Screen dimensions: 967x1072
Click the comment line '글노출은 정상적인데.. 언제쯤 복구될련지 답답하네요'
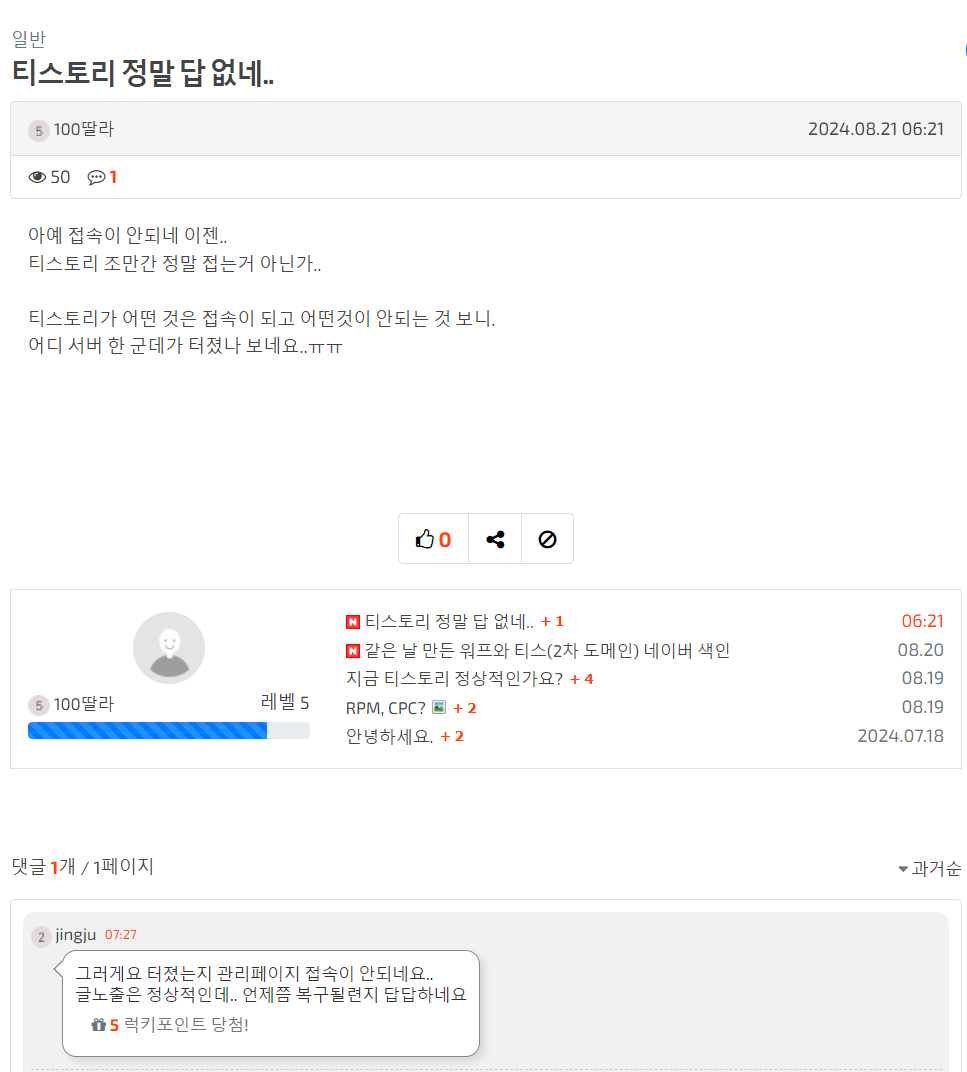click(271, 995)
